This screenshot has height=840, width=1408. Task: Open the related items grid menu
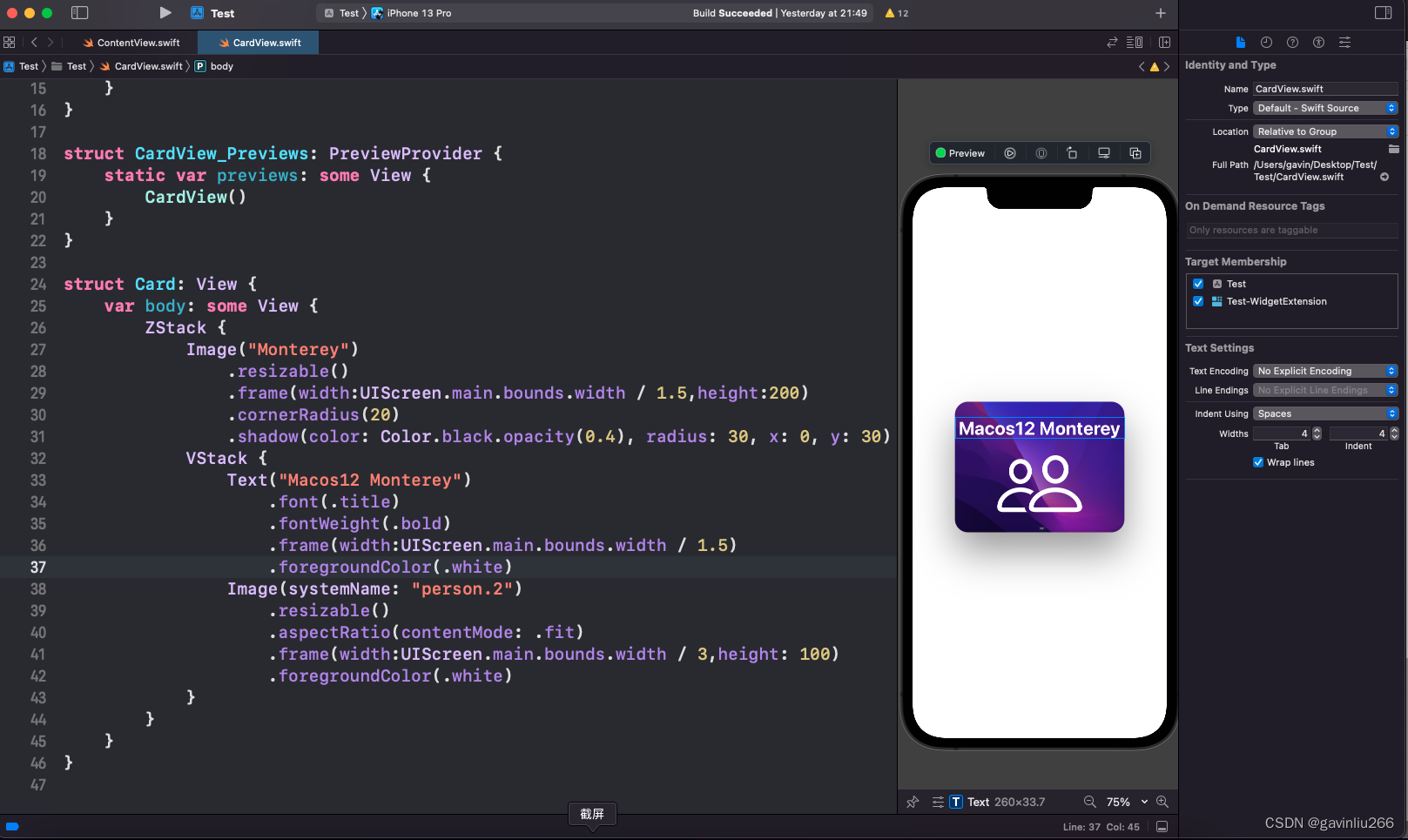(10, 42)
